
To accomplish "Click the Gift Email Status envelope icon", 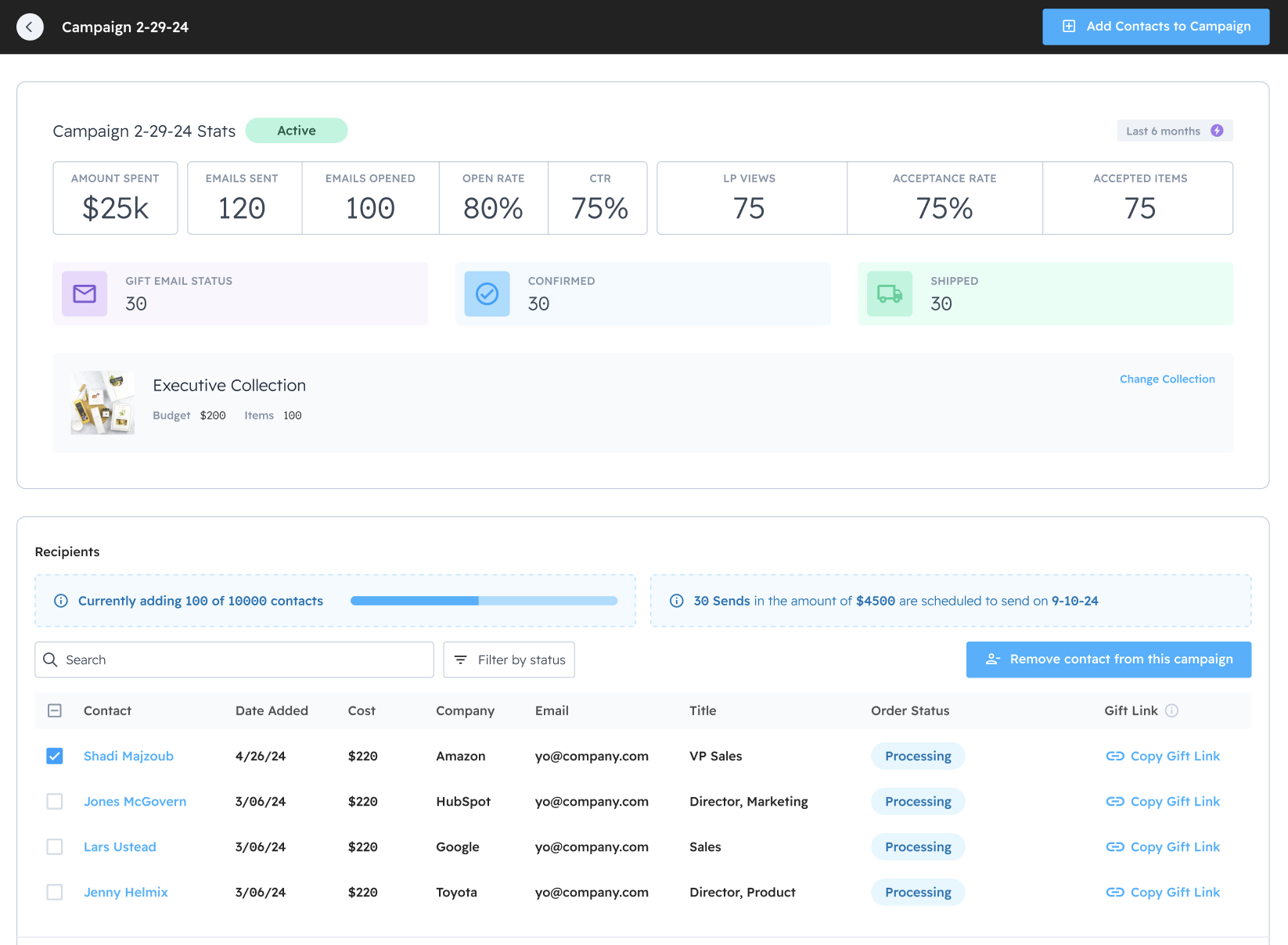I will (85, 294).
